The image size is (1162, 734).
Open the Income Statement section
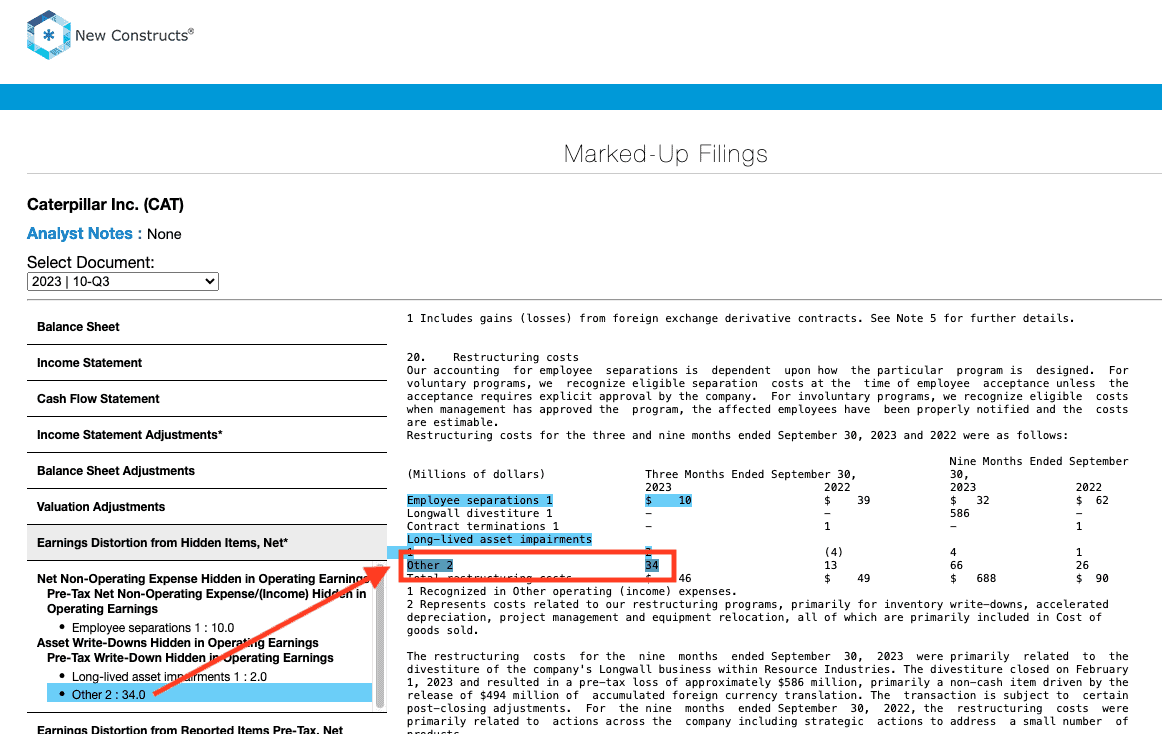[x=207, y=363]
